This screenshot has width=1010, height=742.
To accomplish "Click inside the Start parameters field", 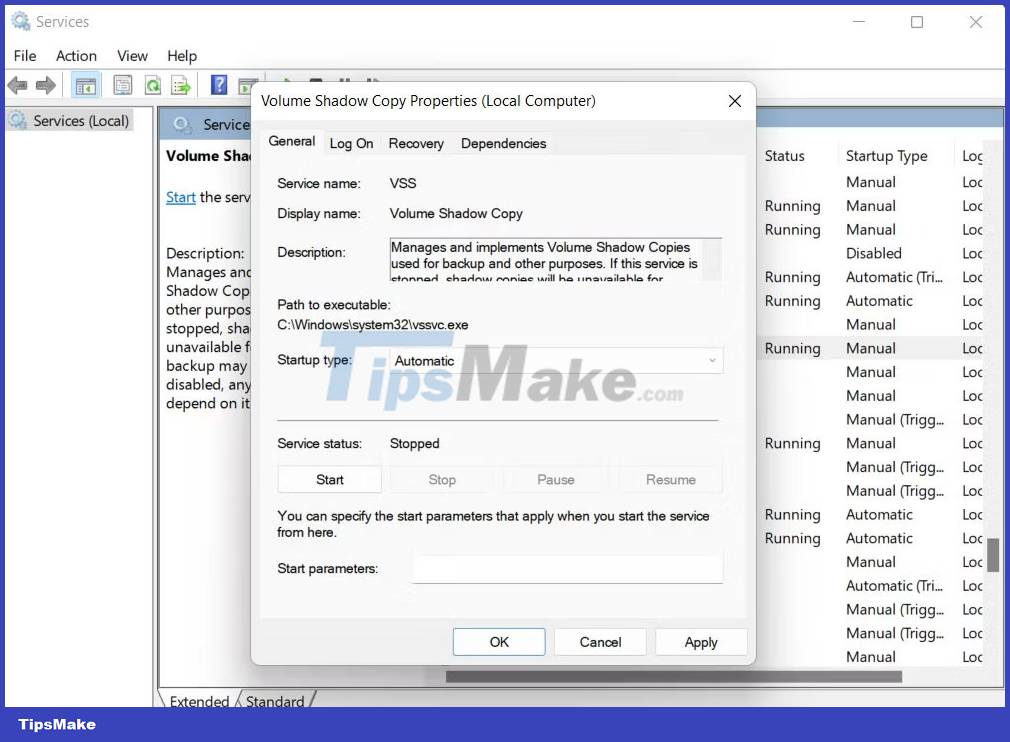I will coord(567,568).
